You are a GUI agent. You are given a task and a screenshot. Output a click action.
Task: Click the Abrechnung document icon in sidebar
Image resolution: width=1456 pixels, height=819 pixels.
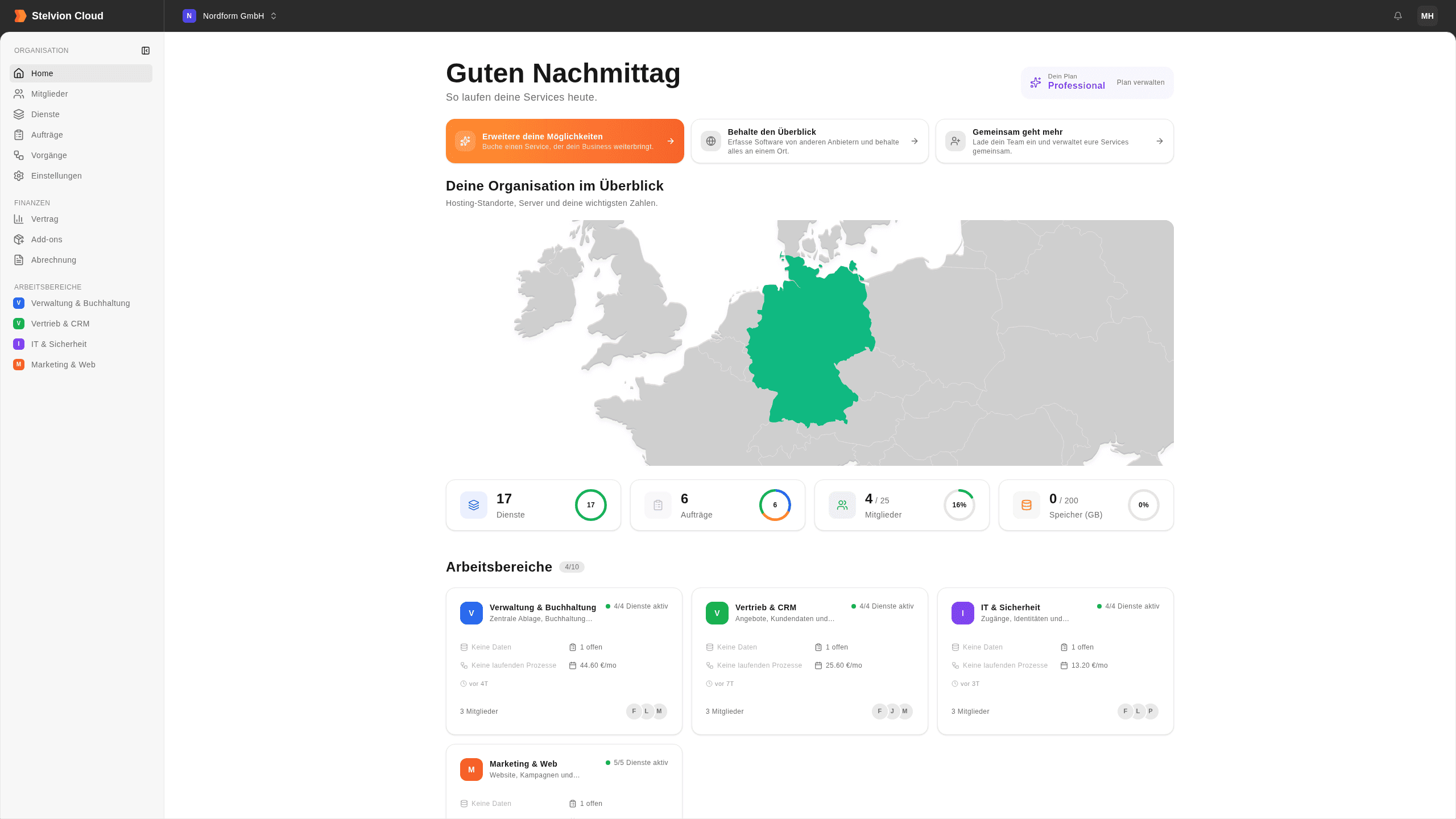pos(19,260)
